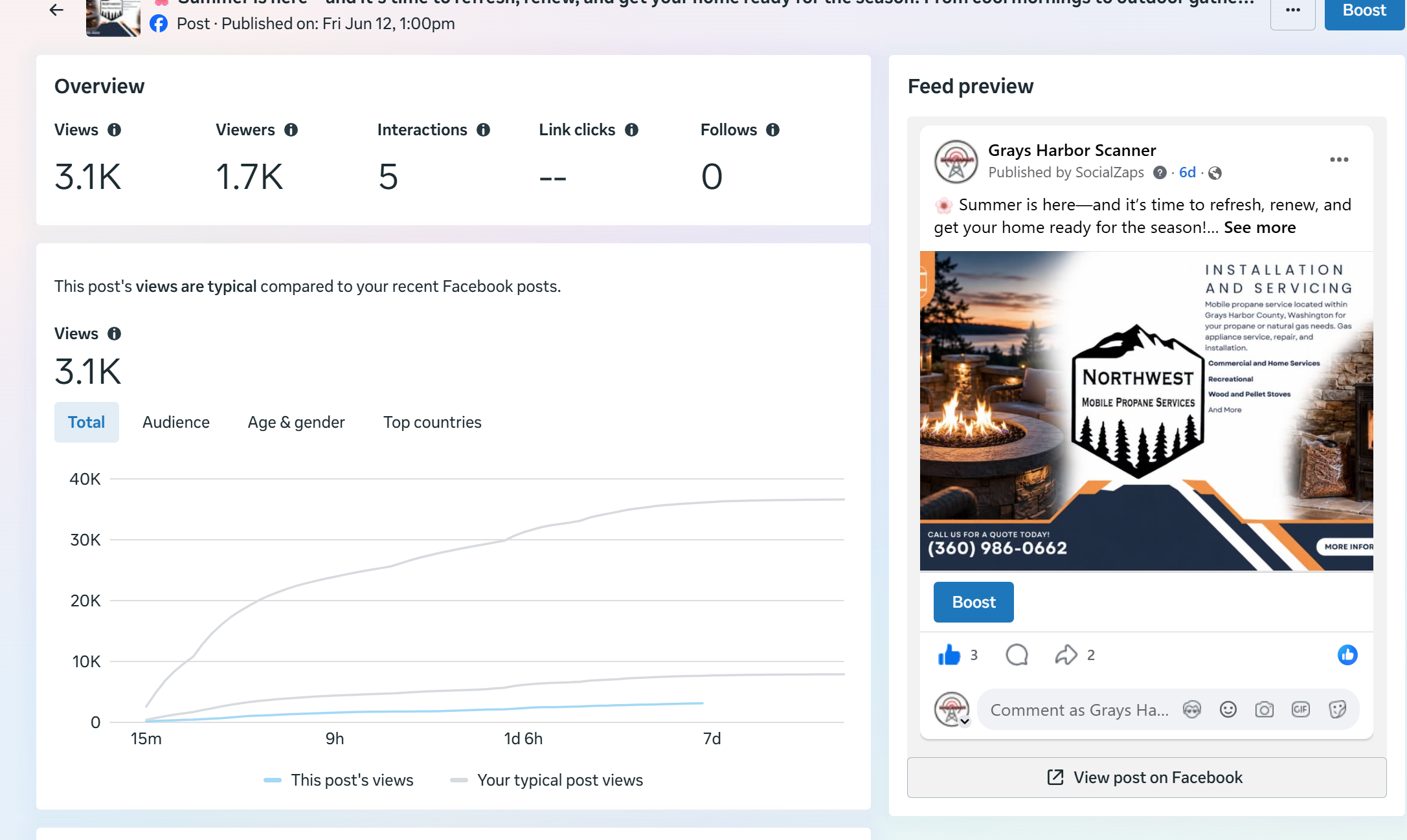Click the 'Published by SocialZaps' text

[1066, 173]
